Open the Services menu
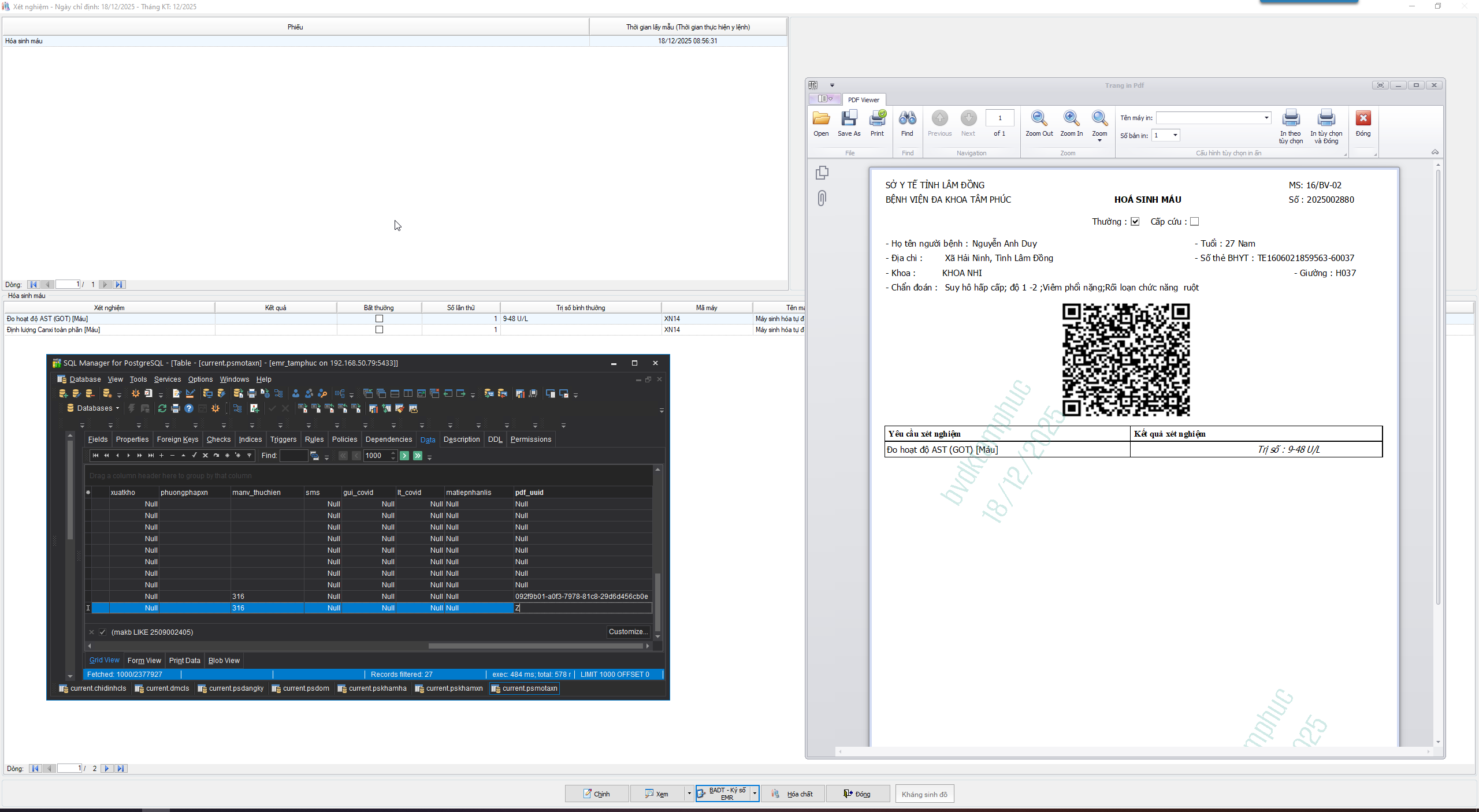 tap(167, 379)
